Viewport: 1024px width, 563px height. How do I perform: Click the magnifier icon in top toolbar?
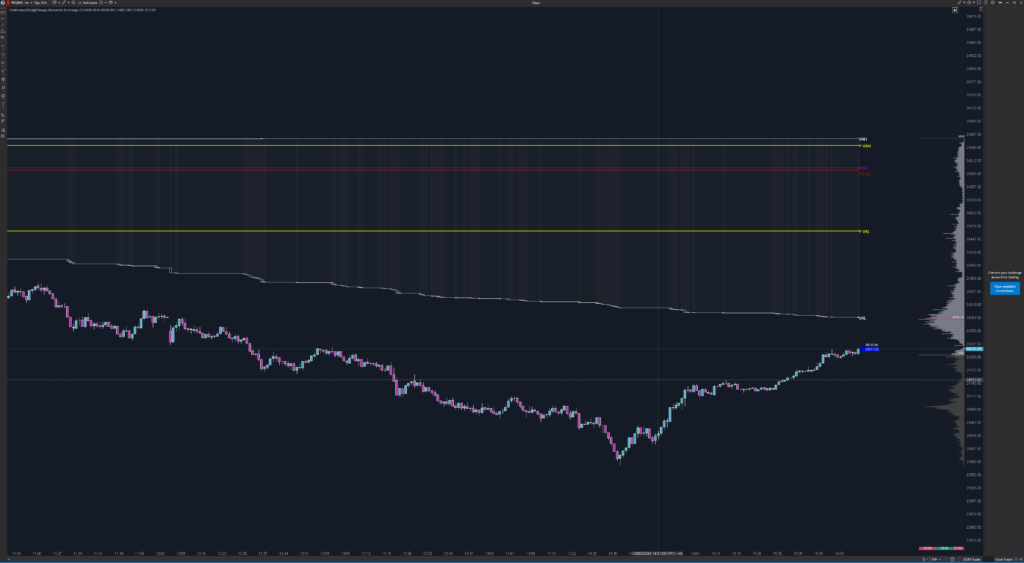73,3
